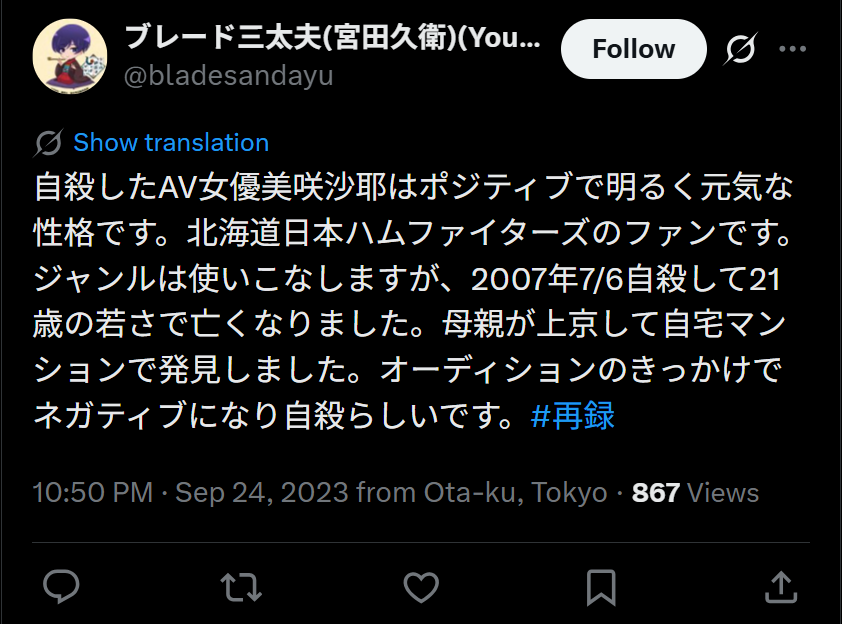Viewport: 842px width, 624px height.
Task: Open the @bladesandayu handle link
Action: click(228, 76)
